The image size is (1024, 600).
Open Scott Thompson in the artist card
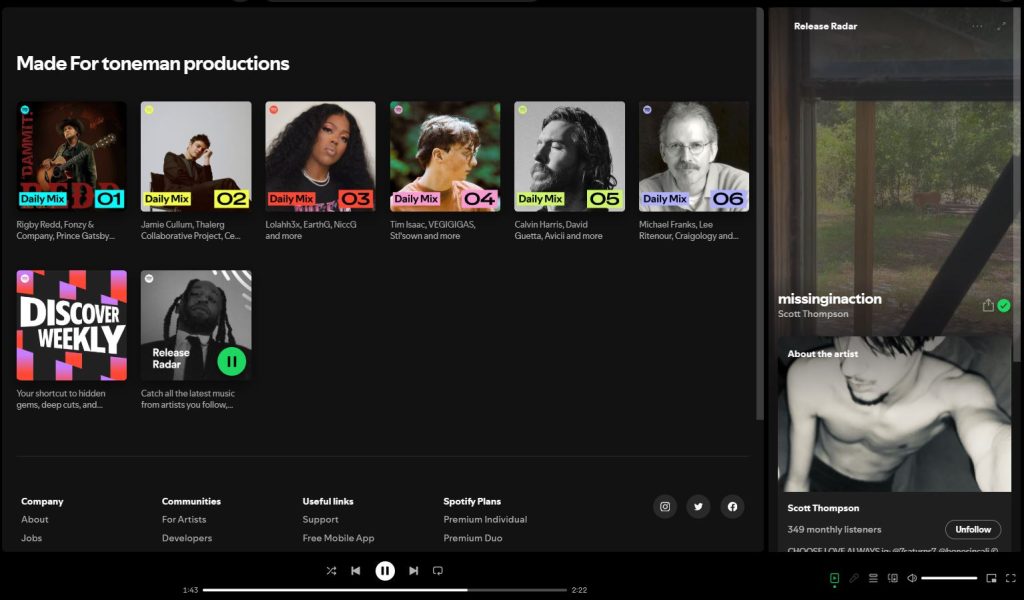tap(823, 508)
